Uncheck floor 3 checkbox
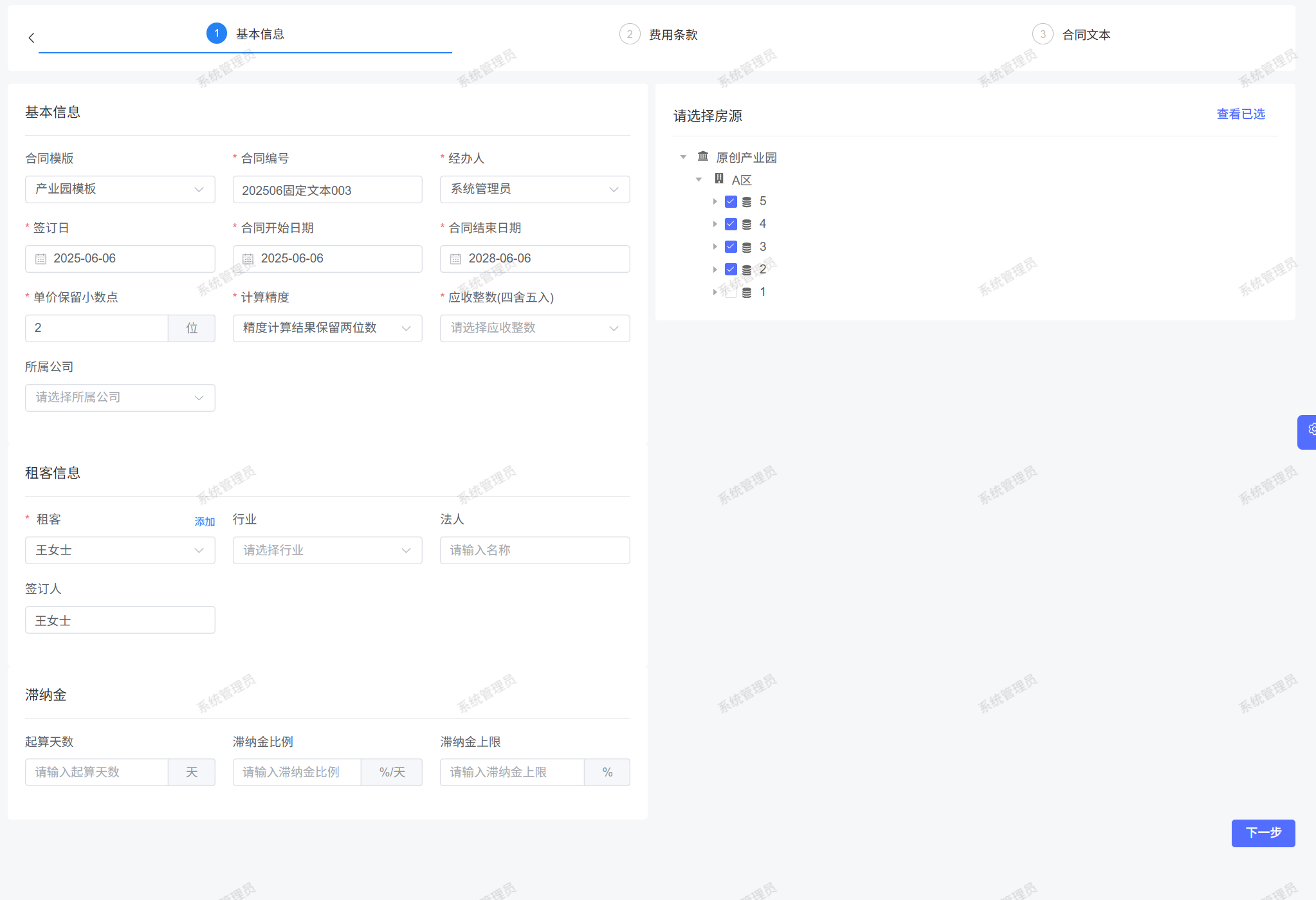This screenshot has width=1316, height=900. tap(731, 246)
